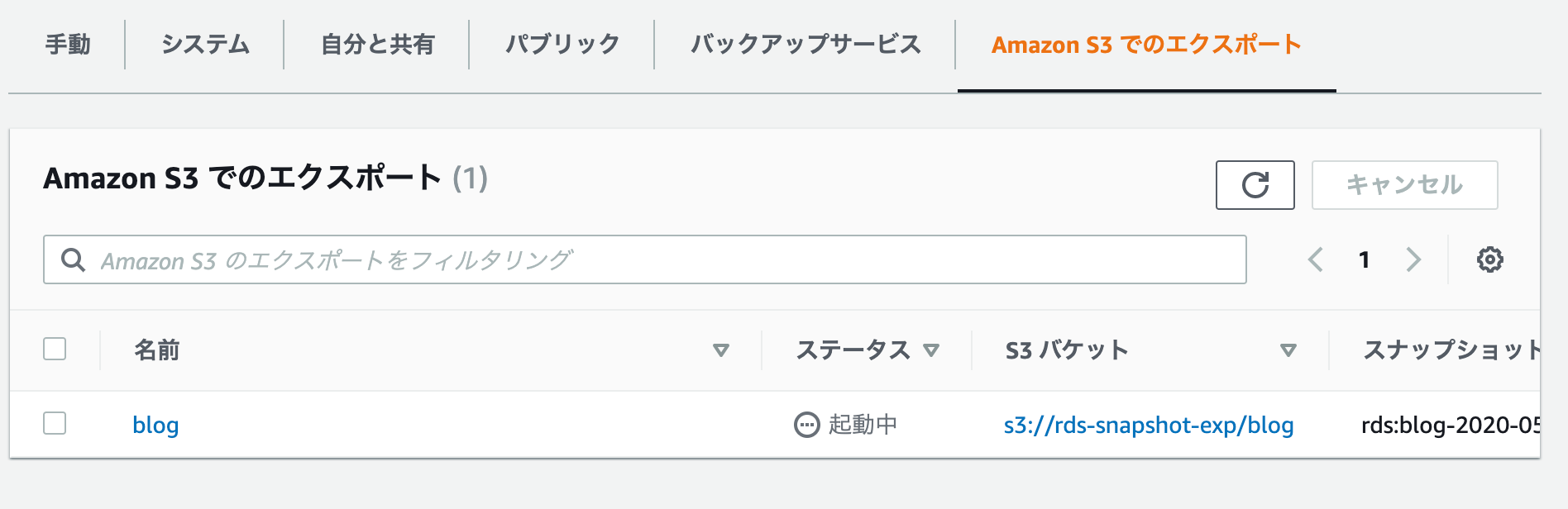Select the バックアップサービス tab
Screen dimensions: 1568x509
point(806,45)
